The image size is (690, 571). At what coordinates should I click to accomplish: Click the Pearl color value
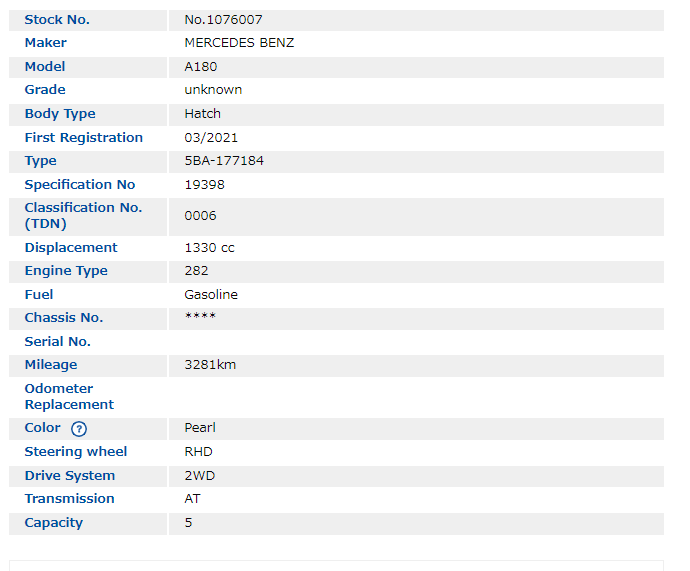click(x=200, y=428)
